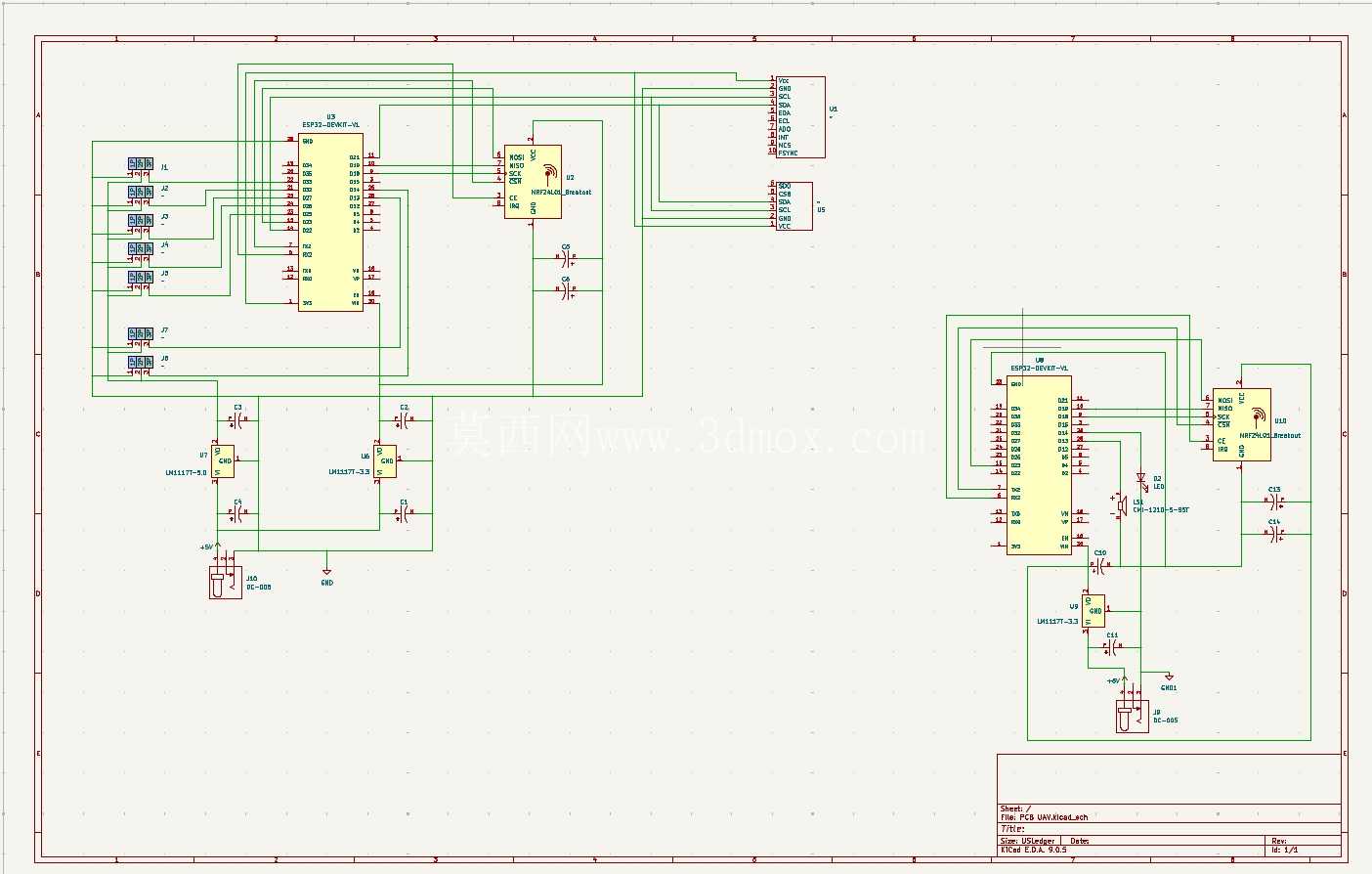Select the LS1 buzzer symbol

(1120, 505)
